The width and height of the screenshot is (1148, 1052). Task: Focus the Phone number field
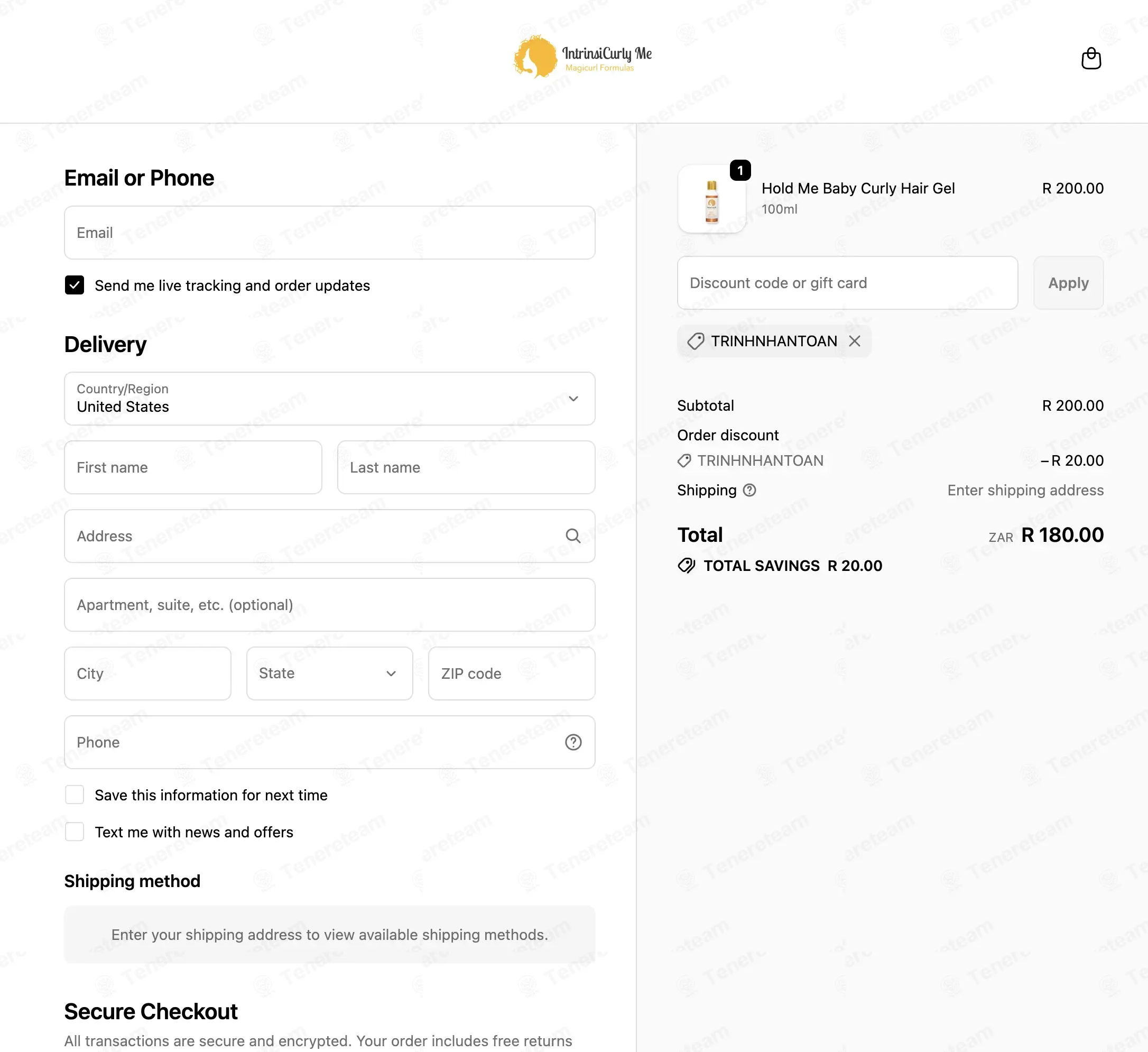(329, 742)
